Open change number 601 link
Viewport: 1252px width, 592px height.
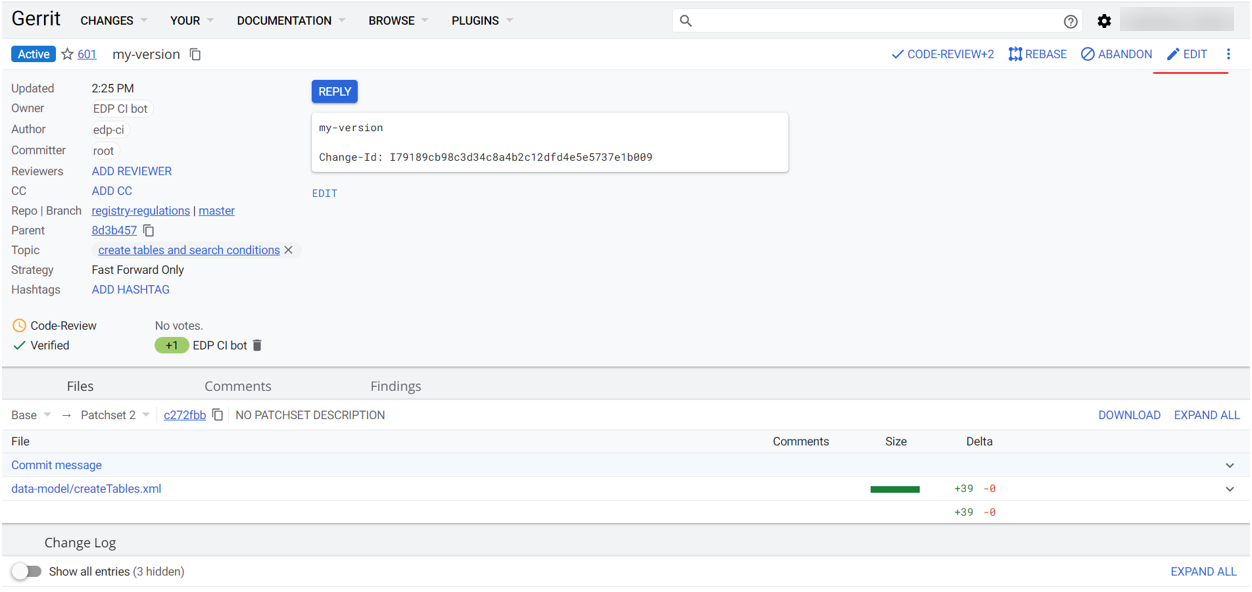[87, 54]
